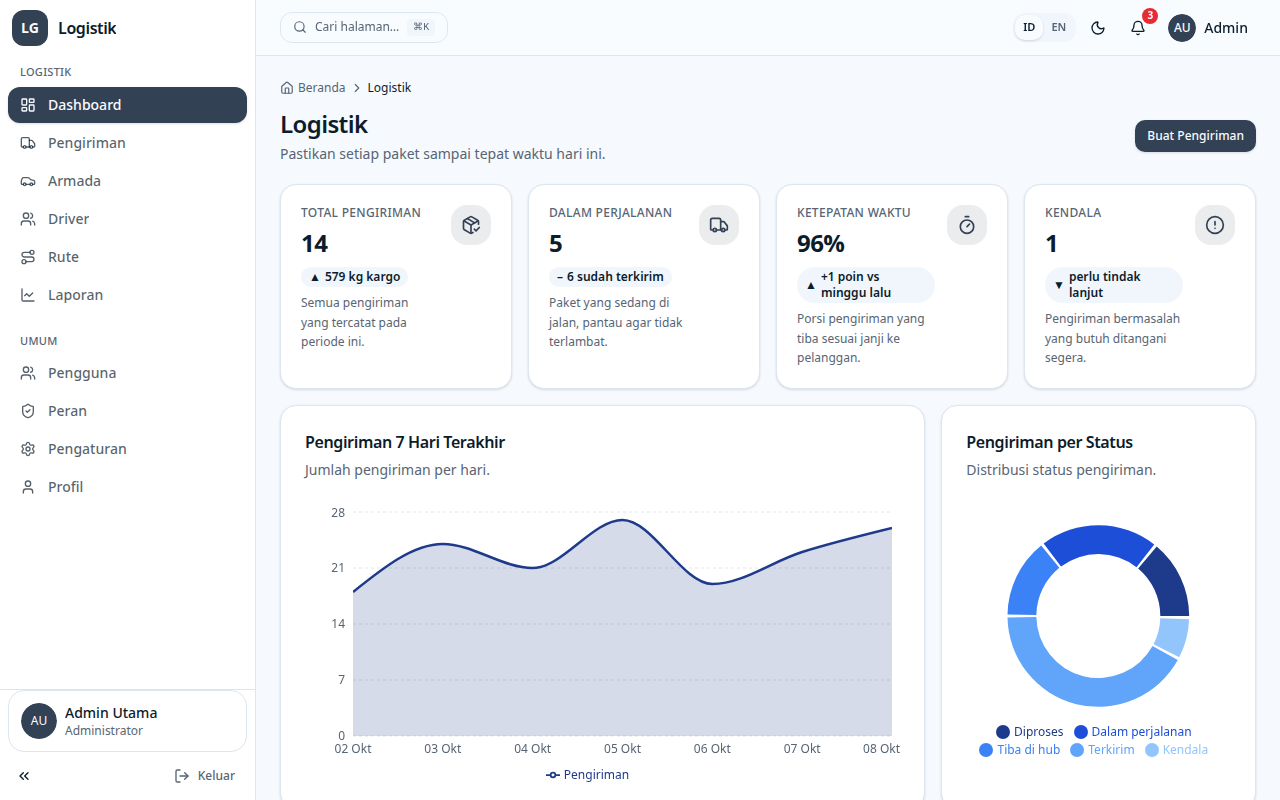This screenshot has height=800, width=1280.
Task: Click the Total Pengiriman package icon
Action: click(x=471, y=225)
